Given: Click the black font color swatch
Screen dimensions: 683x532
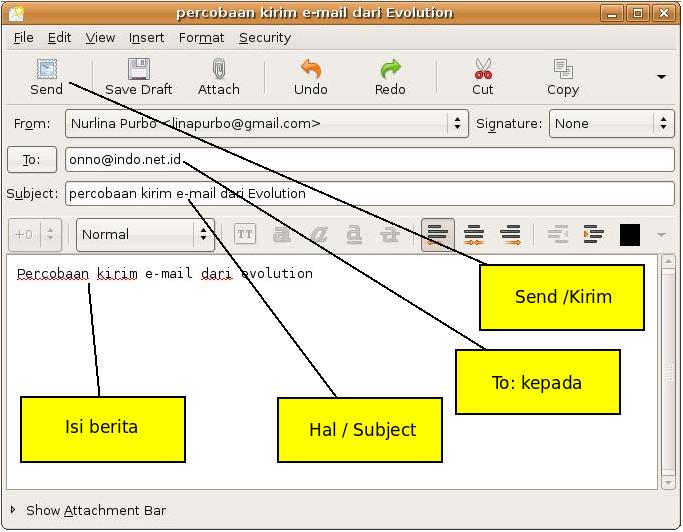Looking at the screenshot, I should tap(630, 235).
